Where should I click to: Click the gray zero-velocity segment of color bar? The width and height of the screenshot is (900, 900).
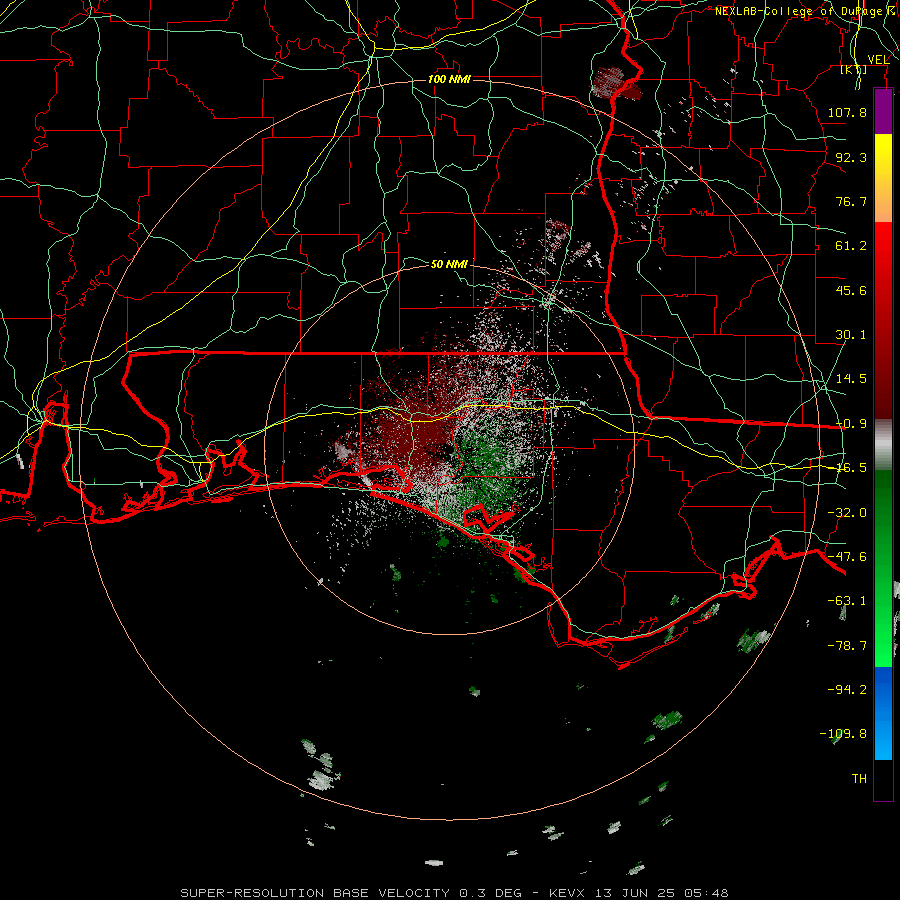(x=883, y=445)
